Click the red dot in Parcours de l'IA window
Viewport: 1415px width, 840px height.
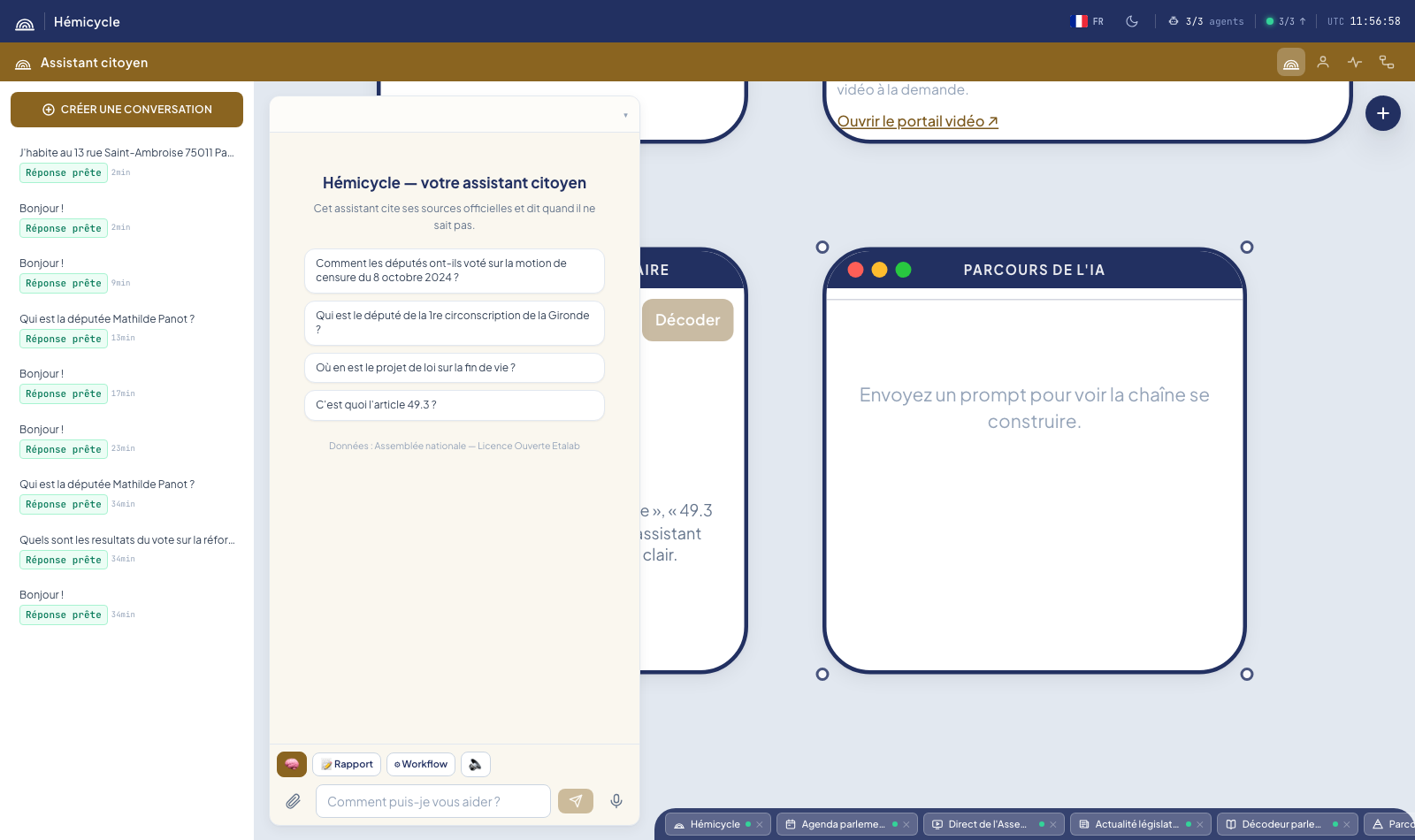pyautogui.click(x=855, y=270)
